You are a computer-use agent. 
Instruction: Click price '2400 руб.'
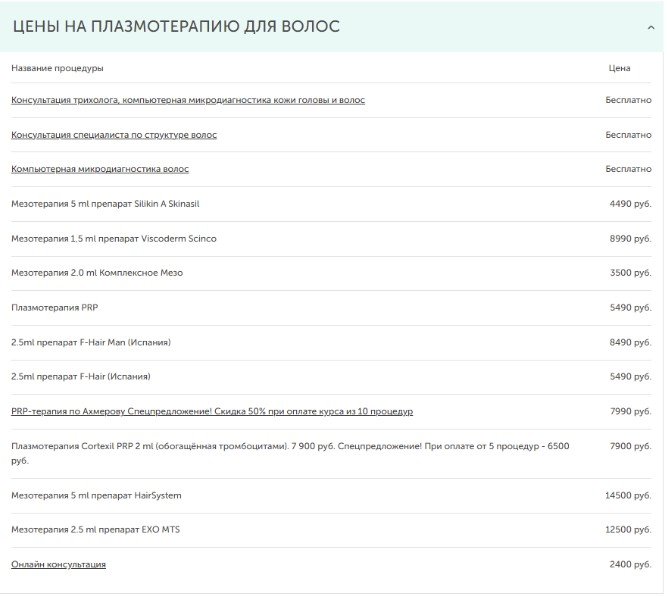point(630,565)
